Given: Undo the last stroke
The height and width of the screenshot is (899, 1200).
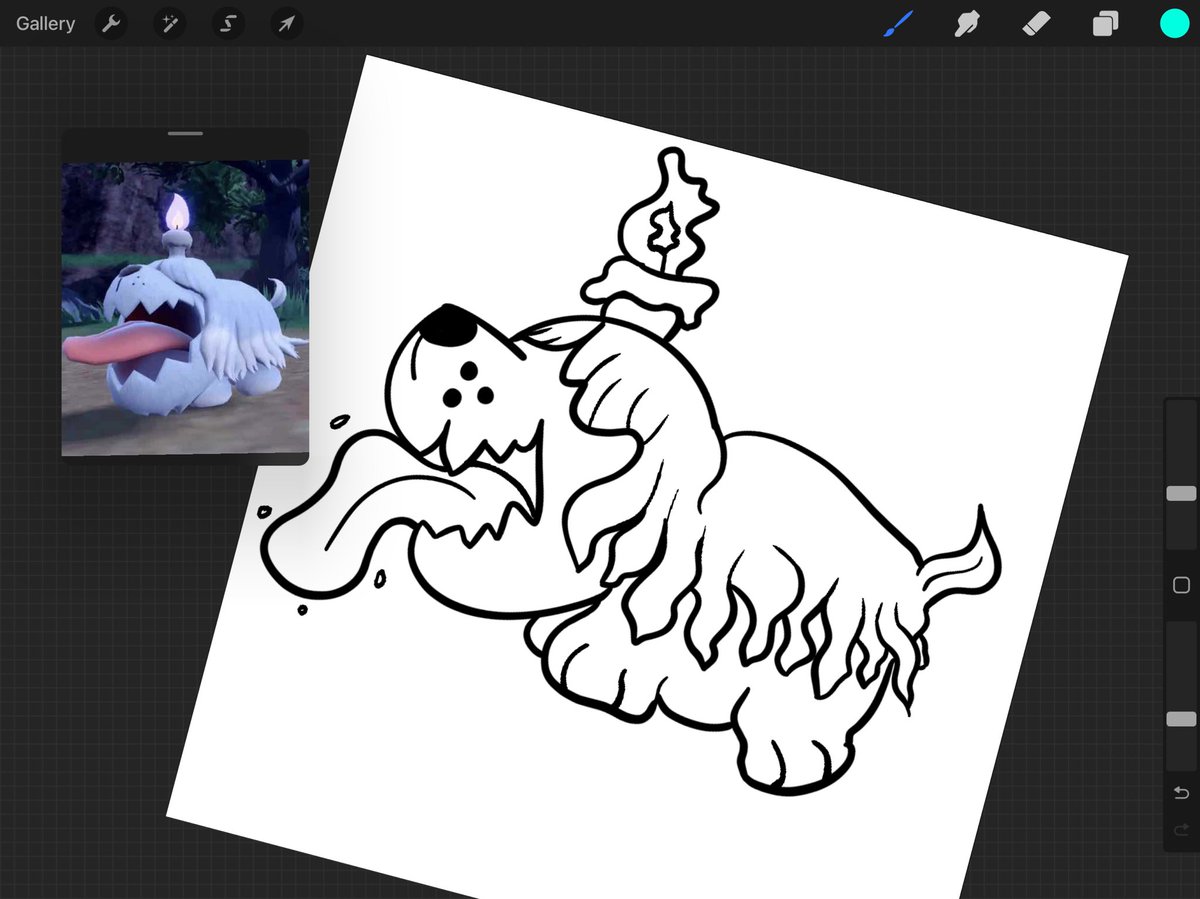Looking at the screenshot, I should pos(1181,793).
